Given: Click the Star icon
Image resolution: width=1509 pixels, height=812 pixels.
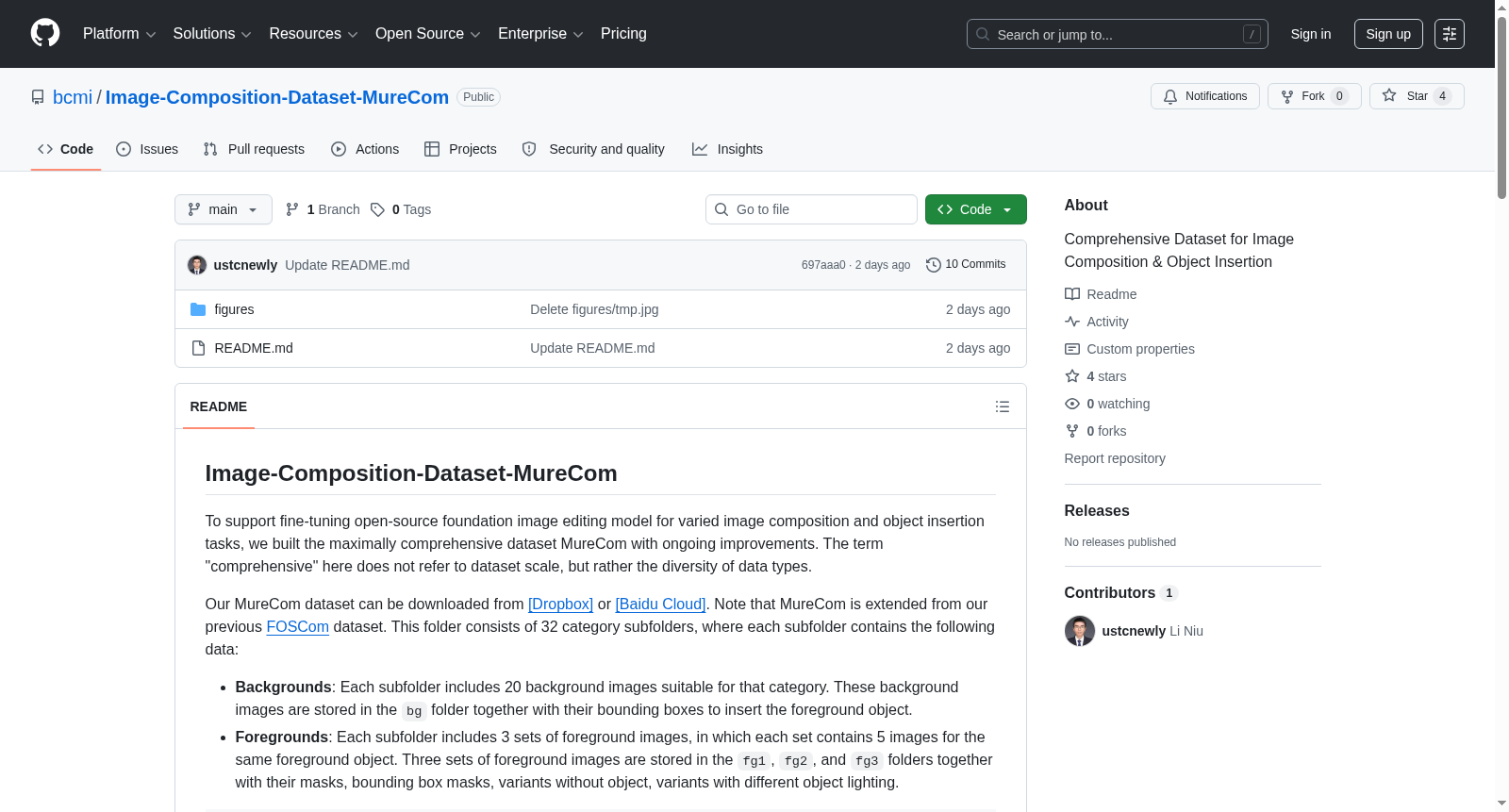Looking at the screenshot, I should pos(1389,95).
